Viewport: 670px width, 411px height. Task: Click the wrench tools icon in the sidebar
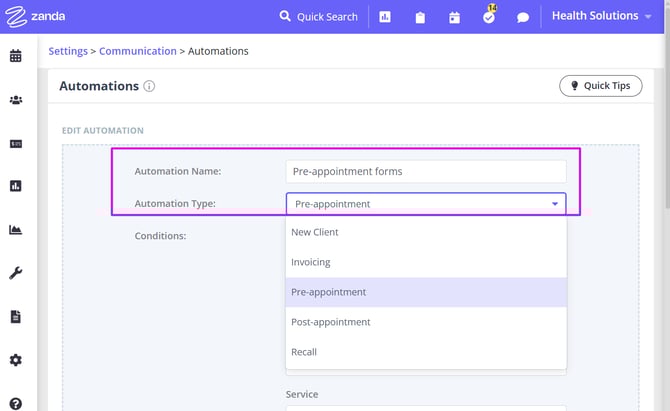16,273
